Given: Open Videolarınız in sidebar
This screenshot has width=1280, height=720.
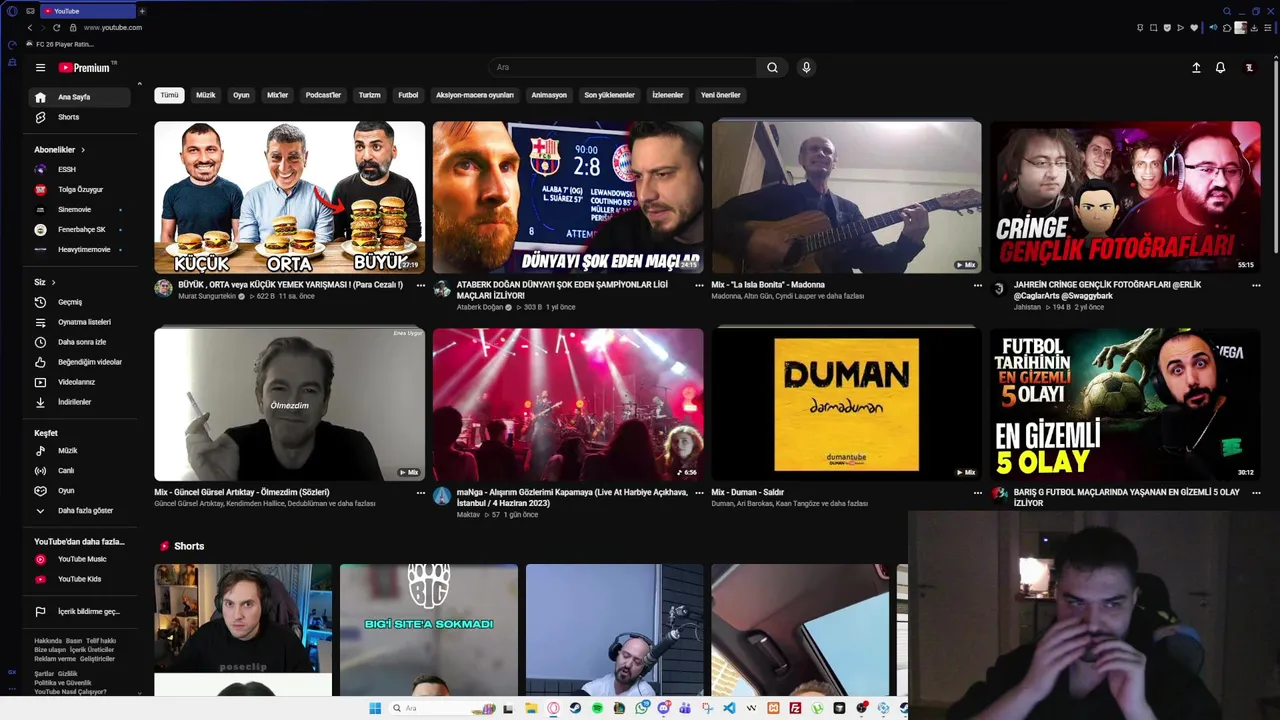Looking at the screenshot, I should [79, 382].
